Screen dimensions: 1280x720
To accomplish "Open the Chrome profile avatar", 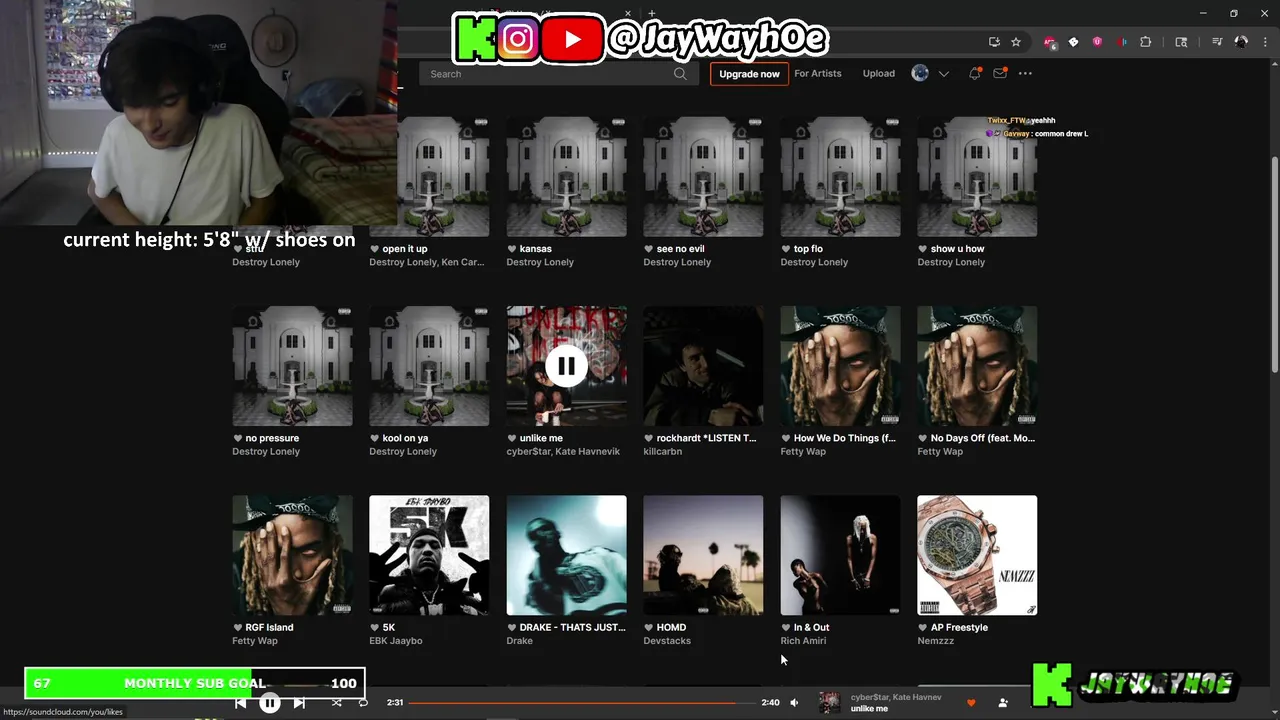I will (1241, 42).
